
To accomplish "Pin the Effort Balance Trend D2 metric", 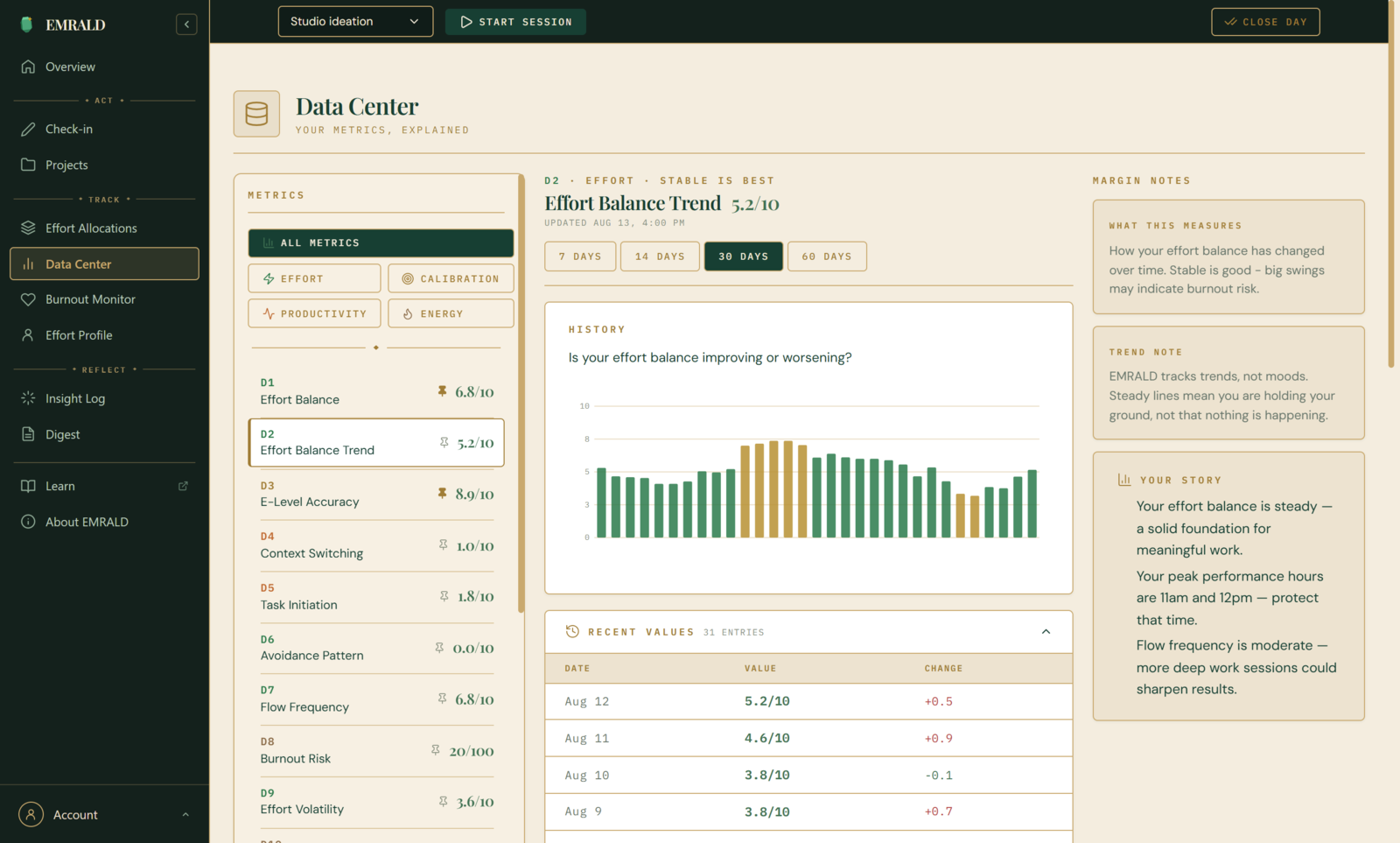I will (x=444, y=443).
